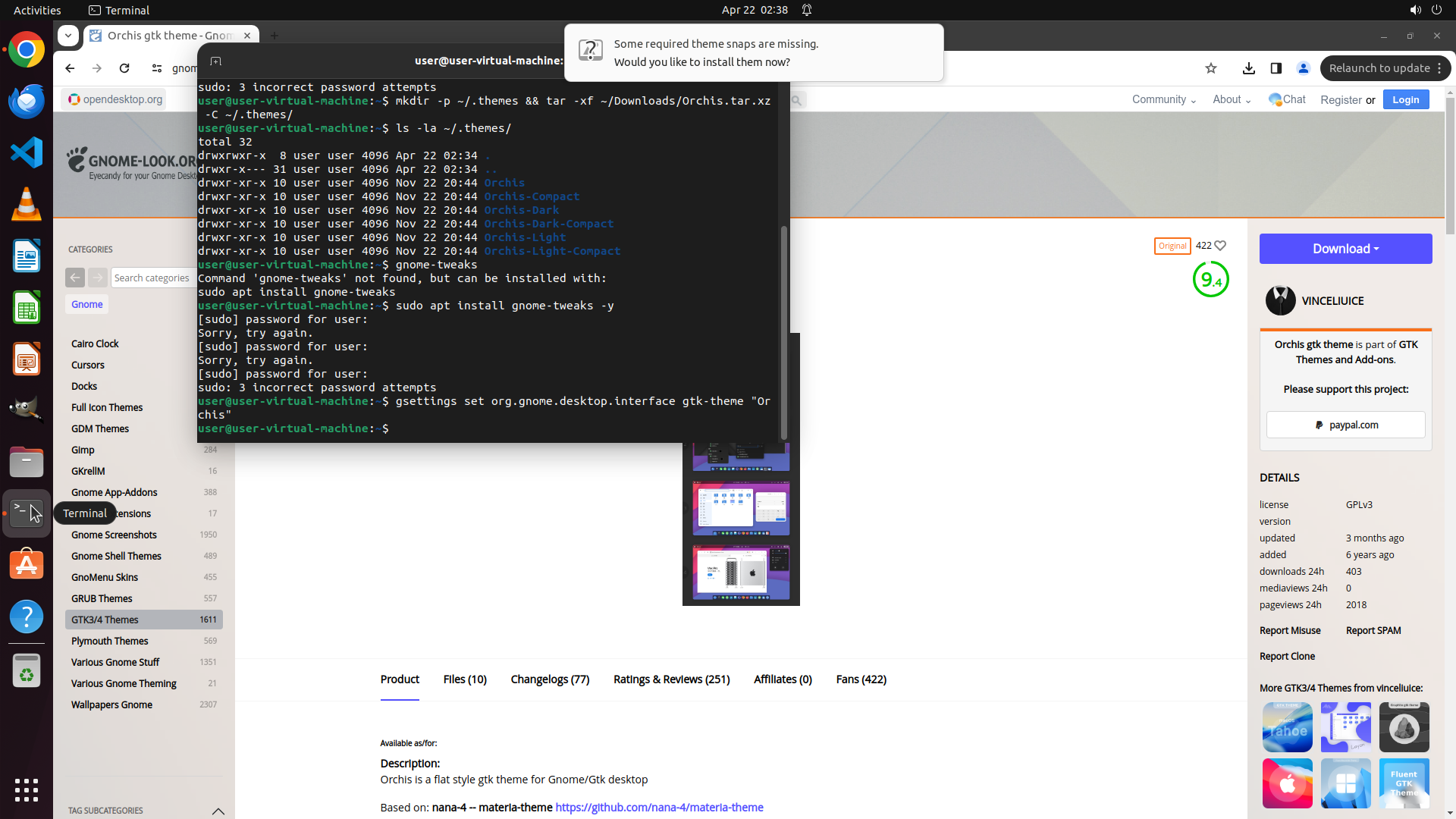
Task: Like project with heart icon
Action: (x=1220, y=246)
